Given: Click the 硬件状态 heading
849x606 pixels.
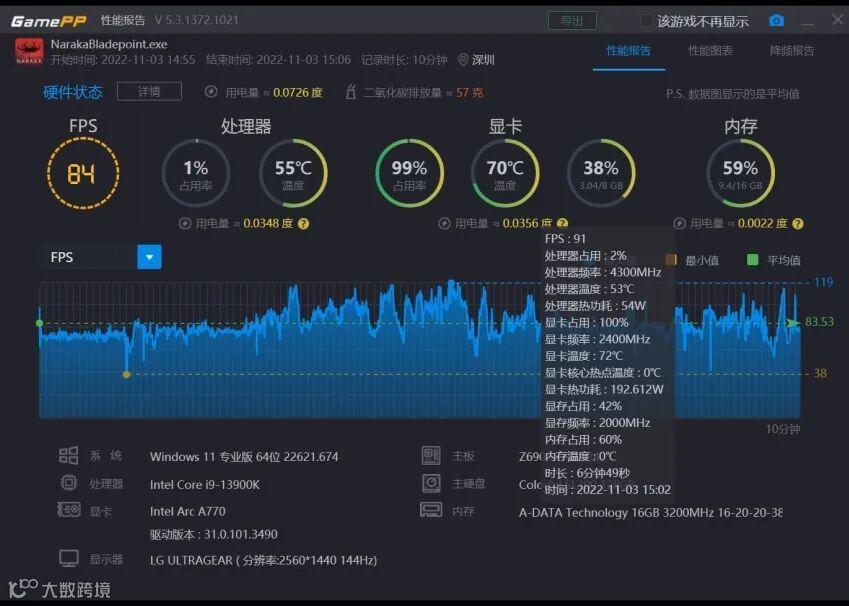Looking at the screenshot, I should 73,92.
